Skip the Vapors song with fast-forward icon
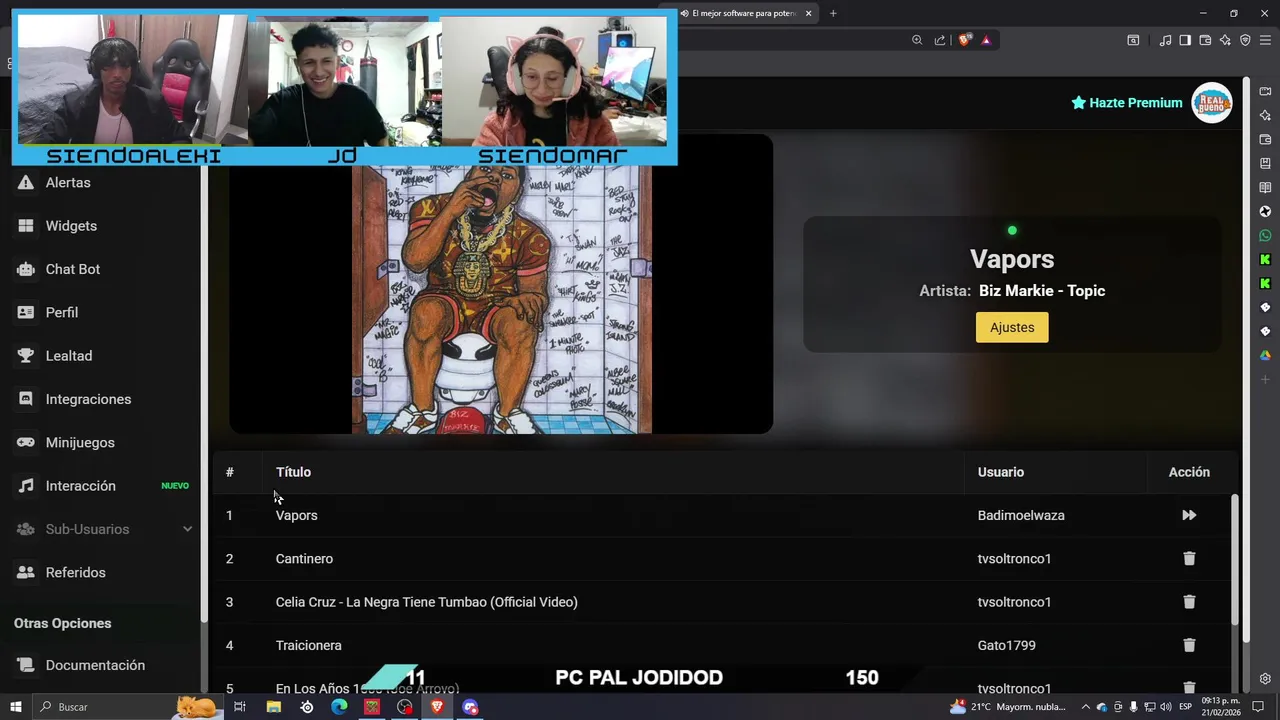The height and width of the screenshot is (720, 1280). 1189,515
